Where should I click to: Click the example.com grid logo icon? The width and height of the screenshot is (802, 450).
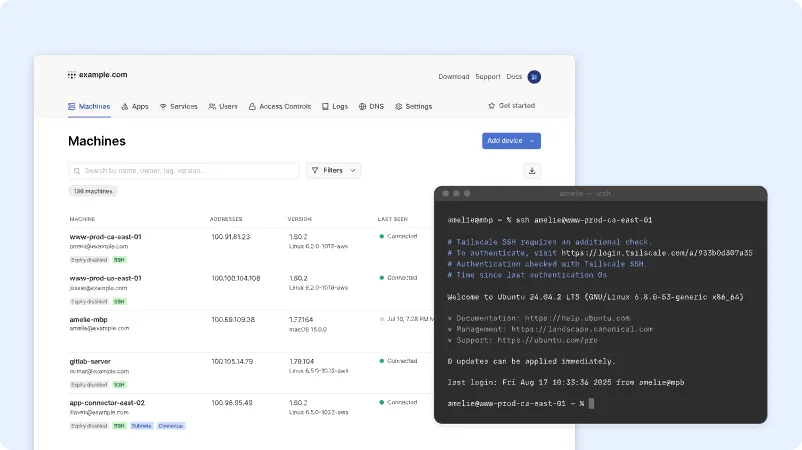pos(72,75)
